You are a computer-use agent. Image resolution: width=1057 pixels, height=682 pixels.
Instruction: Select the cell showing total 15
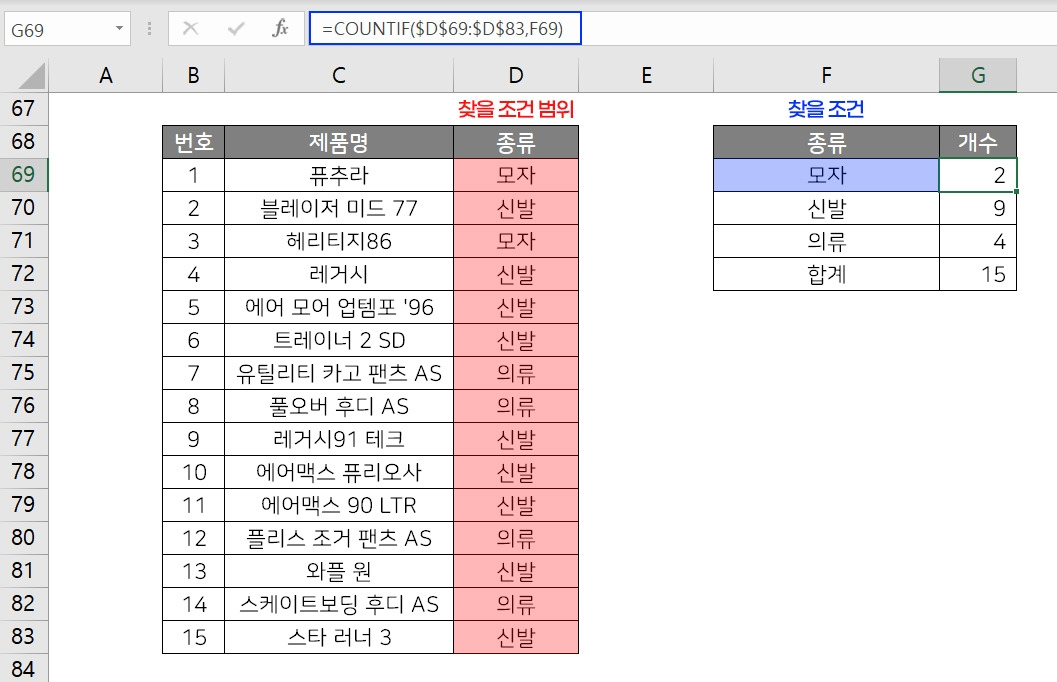point(977,274)
